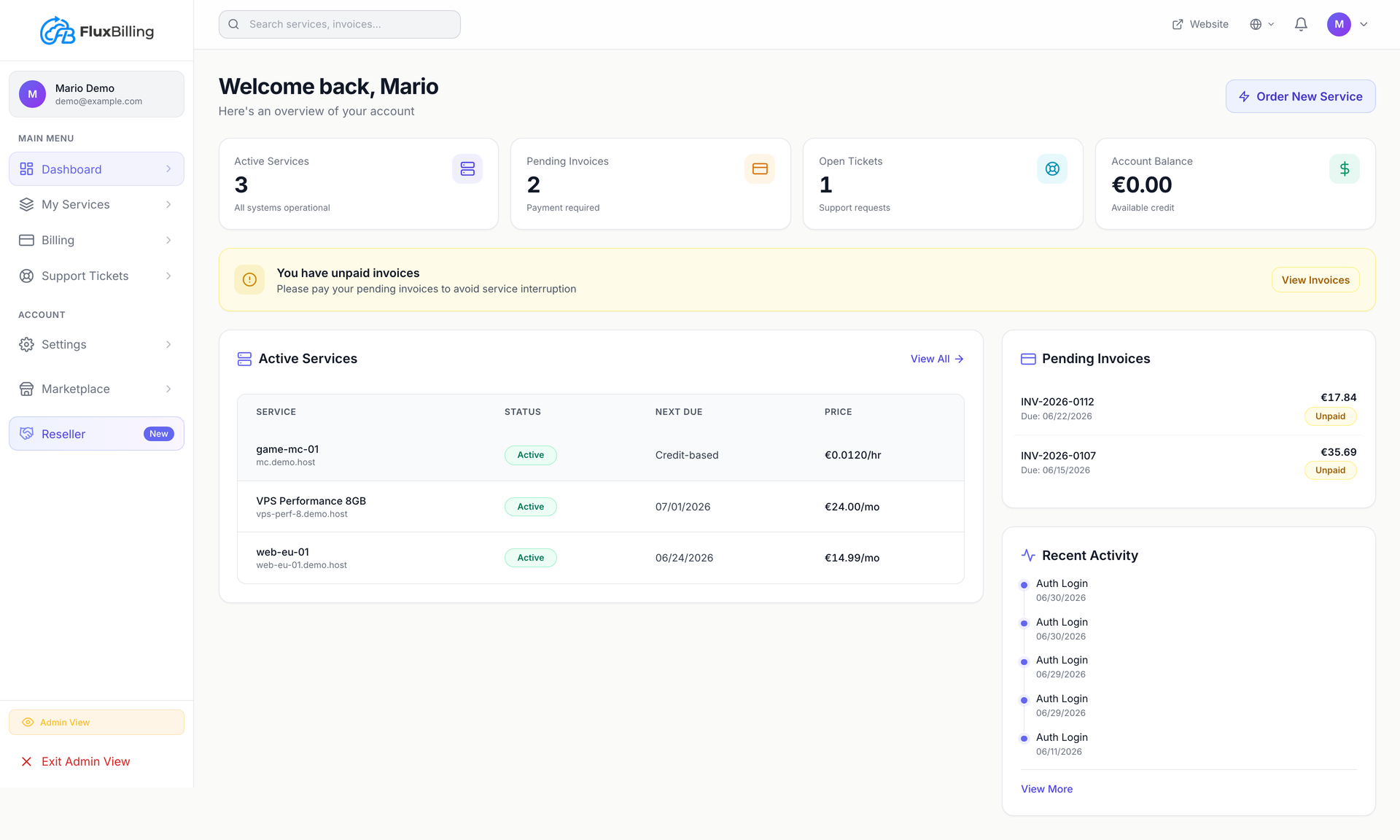Open the user account dropdown arrow
1400x840 pixels.
[x=1364, y=24]
